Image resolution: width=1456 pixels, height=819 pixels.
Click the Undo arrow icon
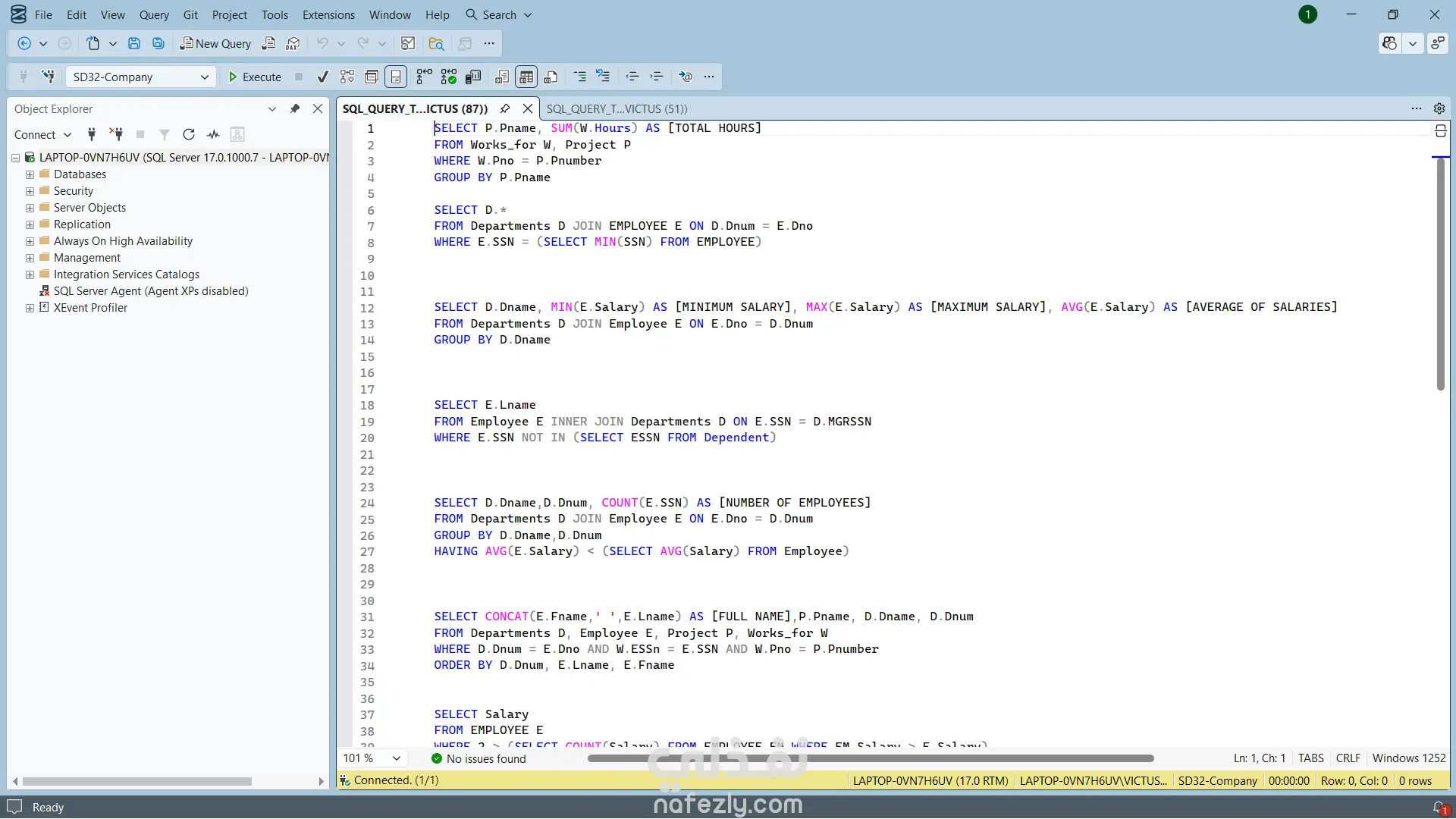pos(322,44)
